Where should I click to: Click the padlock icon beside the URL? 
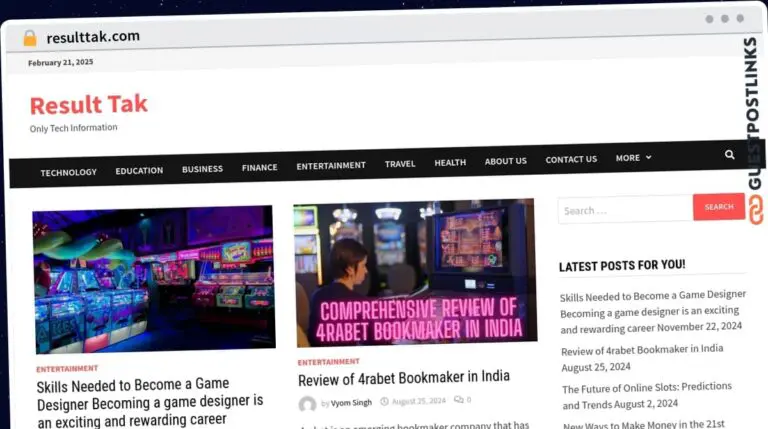click(x=30, y=38)
